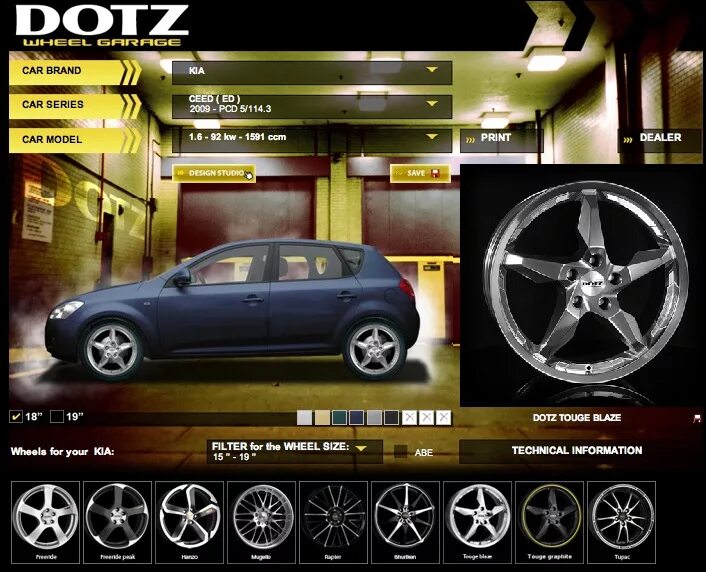
Task: Select the Mugello wheel icon
Action: (262, 522)
